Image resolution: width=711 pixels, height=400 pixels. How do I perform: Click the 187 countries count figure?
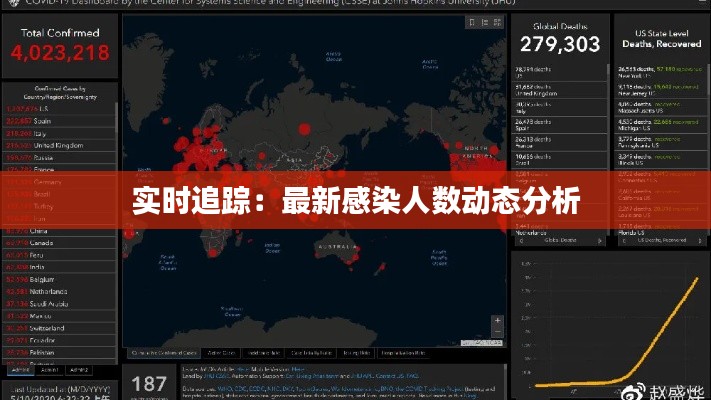pyautogui.click(x=149, y=384)
